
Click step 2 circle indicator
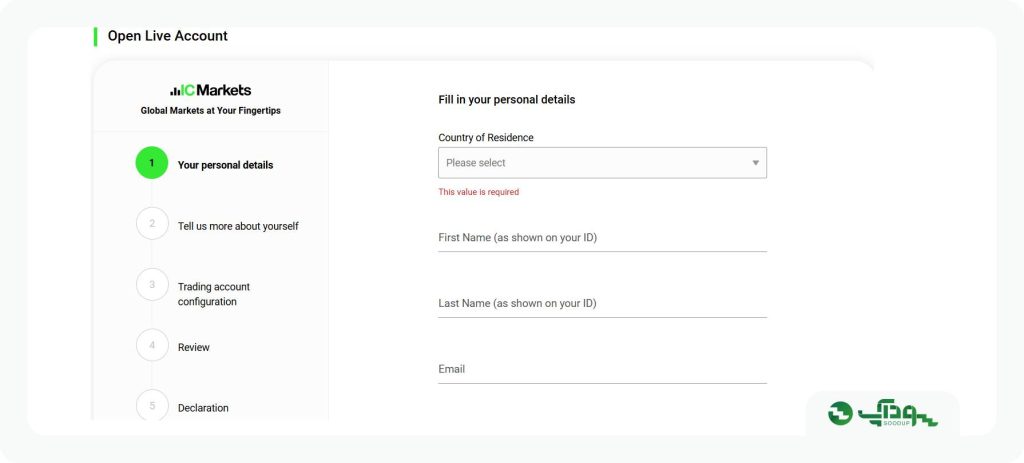(152, 223)
